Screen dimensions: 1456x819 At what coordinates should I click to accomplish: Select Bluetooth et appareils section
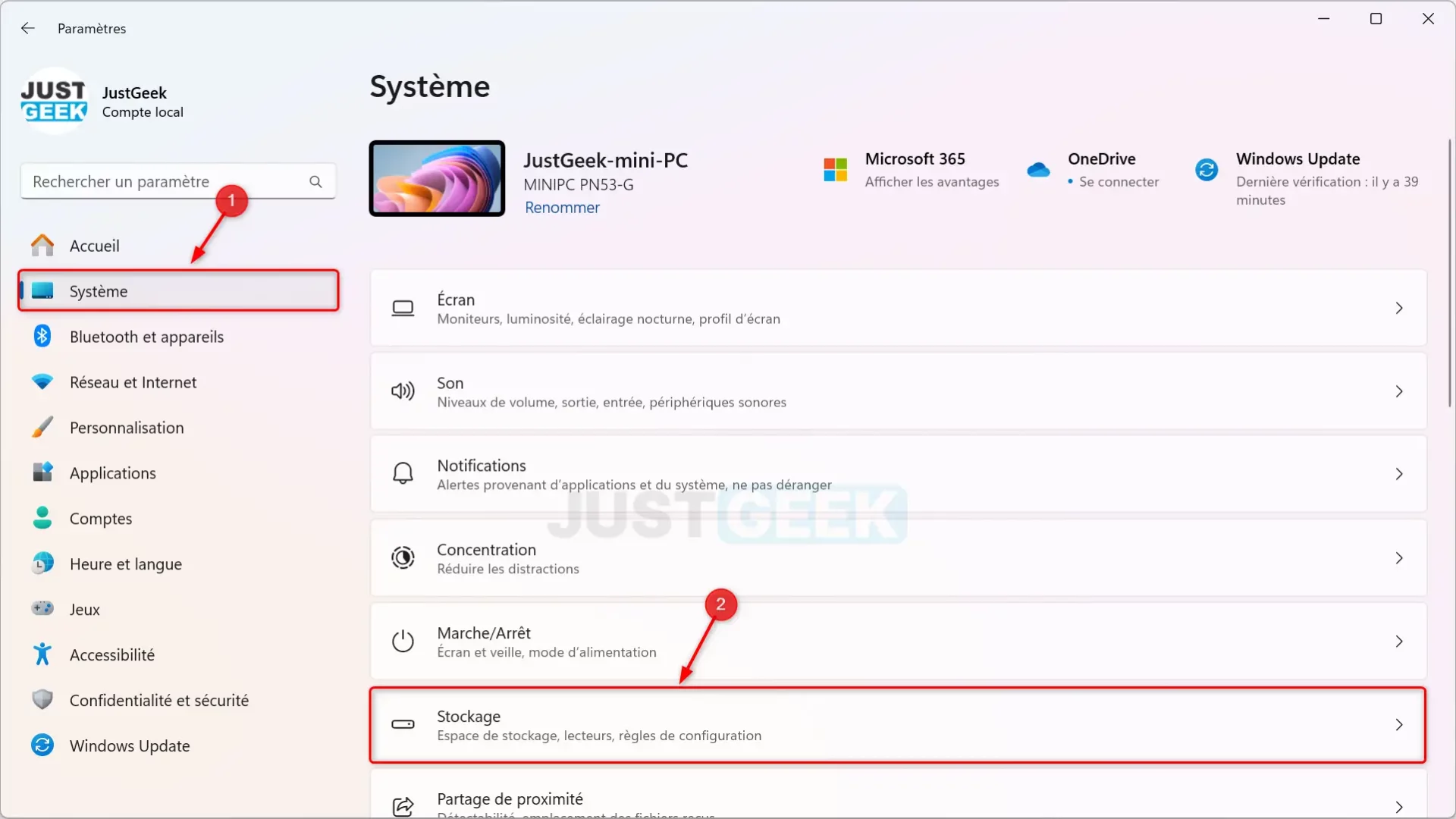pyautogui.click(x=146, y=336)
